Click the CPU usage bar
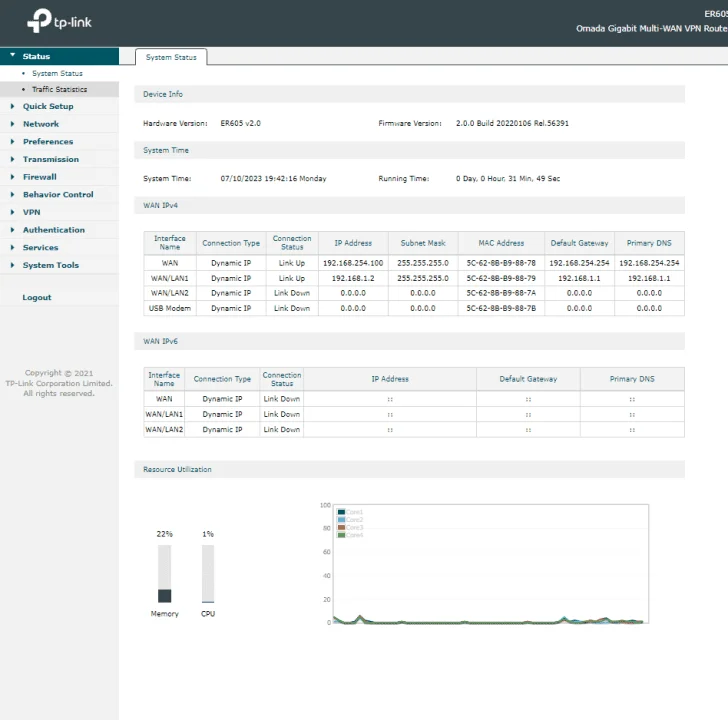This screenshot has width=728, height=720. [208, 574]
